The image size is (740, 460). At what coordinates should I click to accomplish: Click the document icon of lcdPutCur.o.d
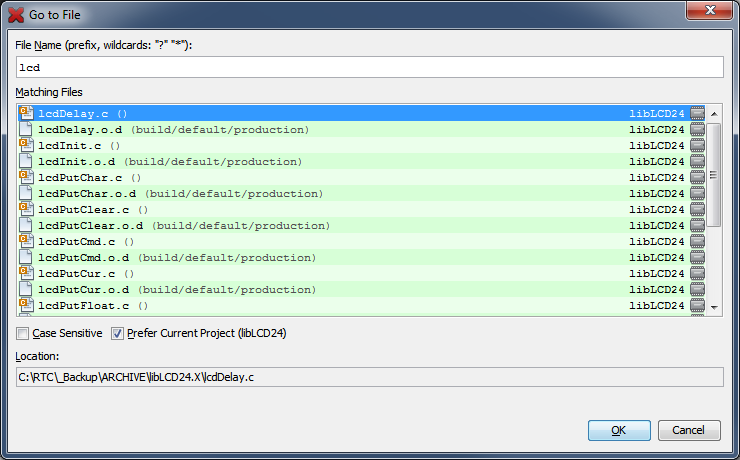tap(26, 290)
